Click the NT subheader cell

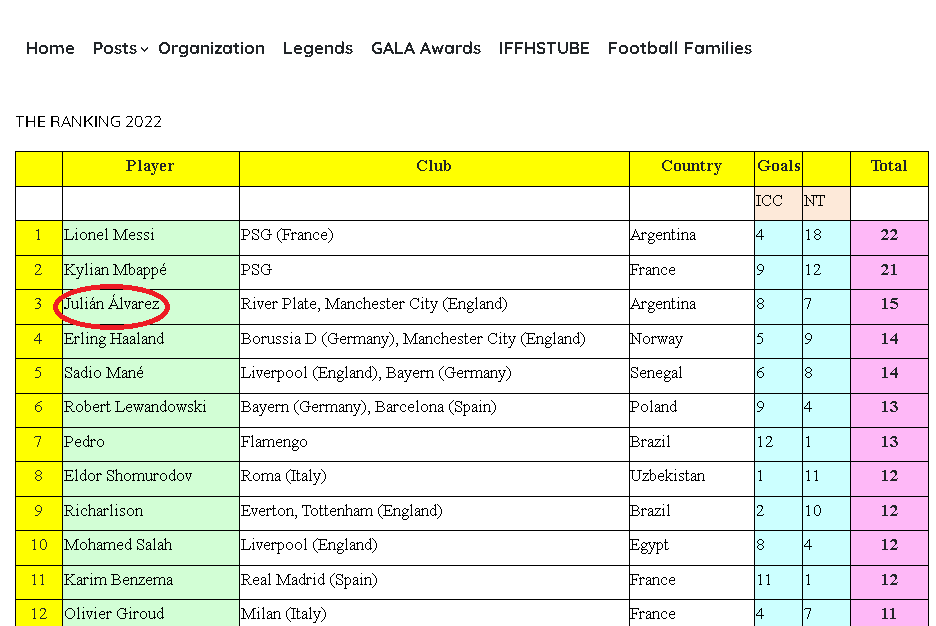pos(826,203)
